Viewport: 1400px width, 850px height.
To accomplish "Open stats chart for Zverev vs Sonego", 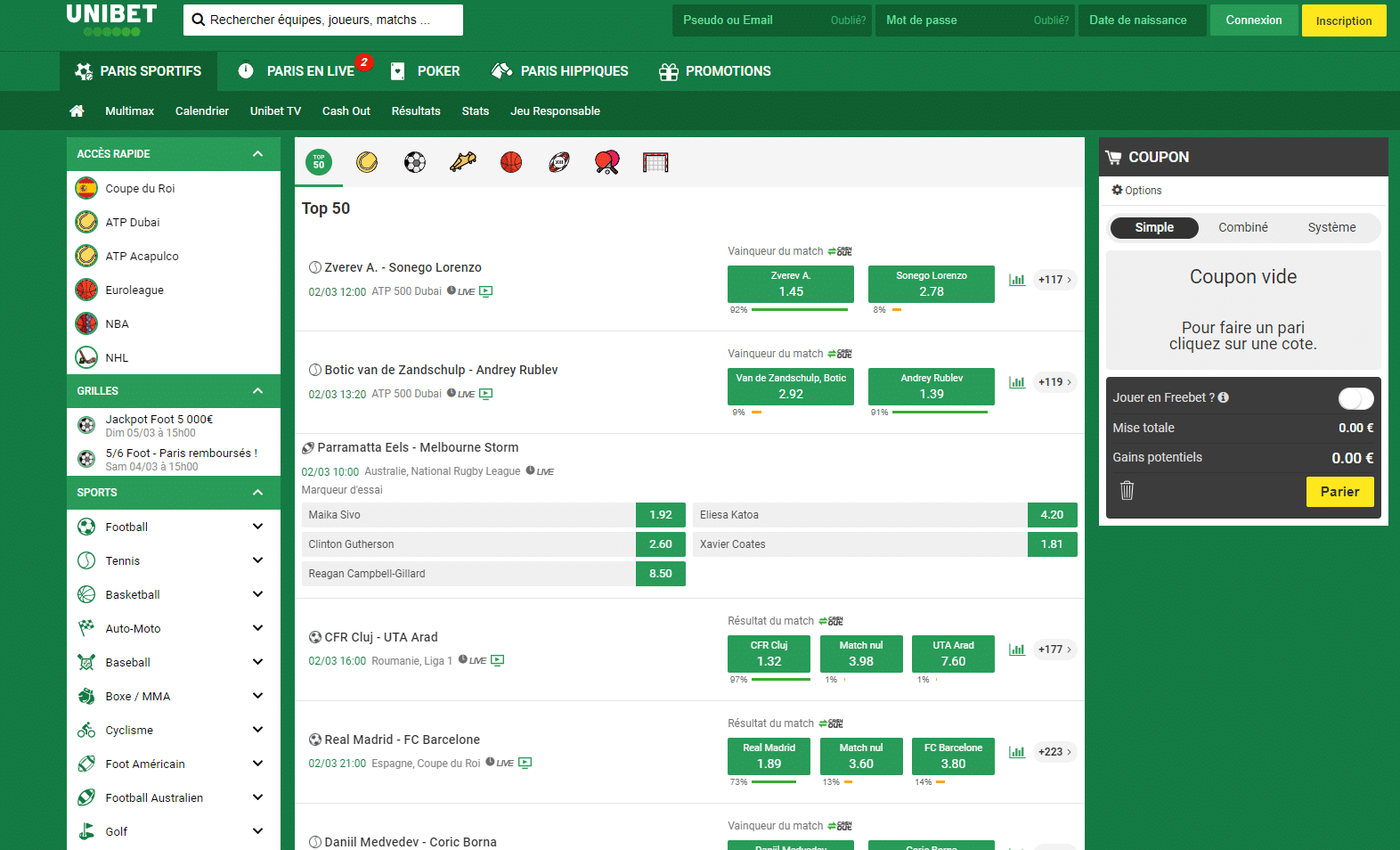I will (x=1017, y=280).
